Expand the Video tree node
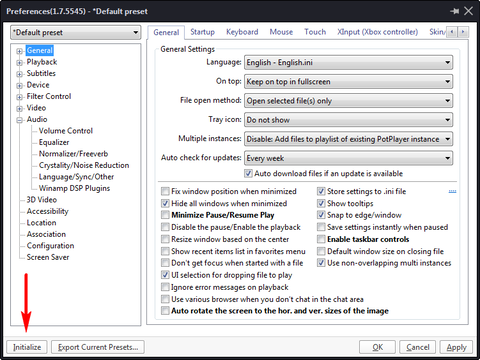 [19, 108]
